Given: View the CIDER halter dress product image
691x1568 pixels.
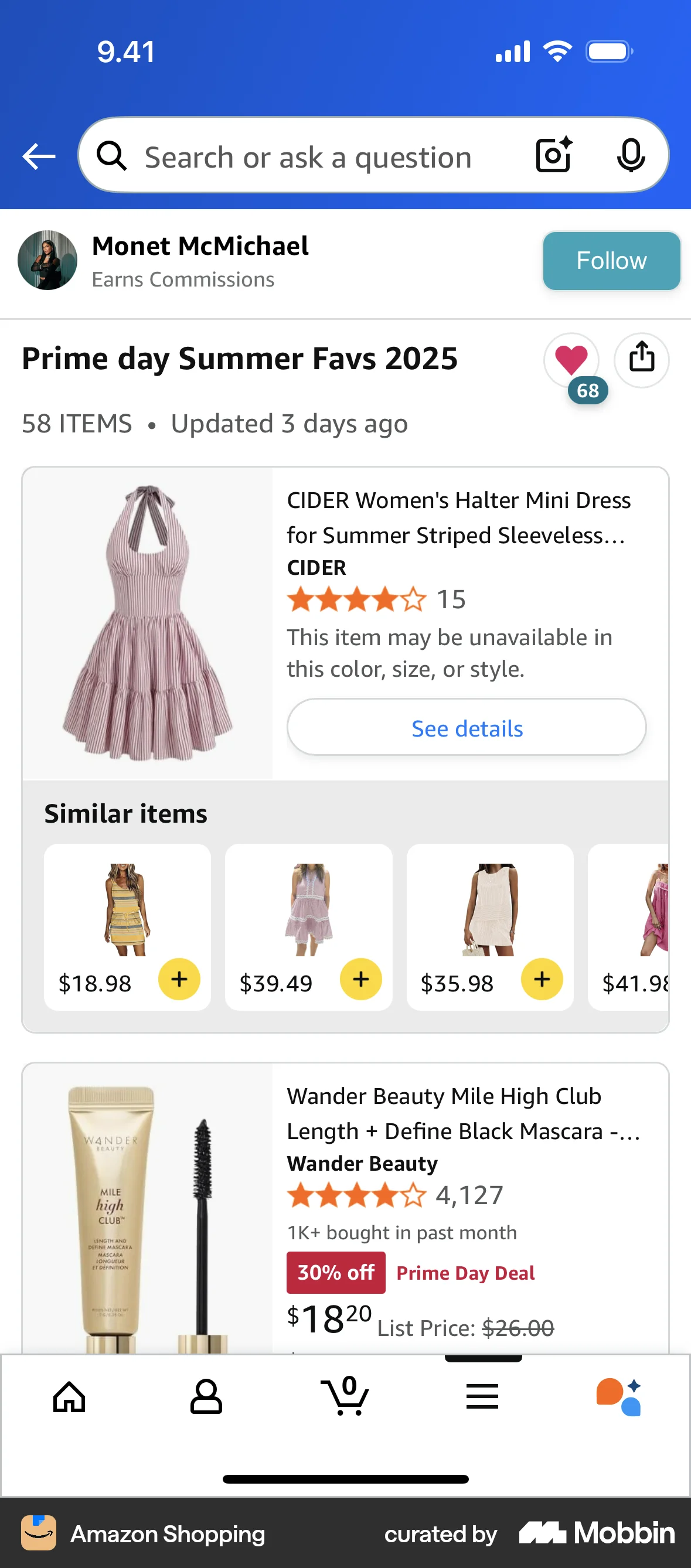Looking at the screenshot, I should [148, 624].
